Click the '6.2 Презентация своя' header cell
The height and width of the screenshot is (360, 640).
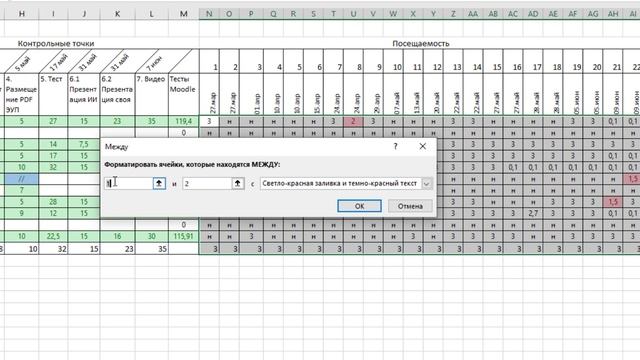117,94
